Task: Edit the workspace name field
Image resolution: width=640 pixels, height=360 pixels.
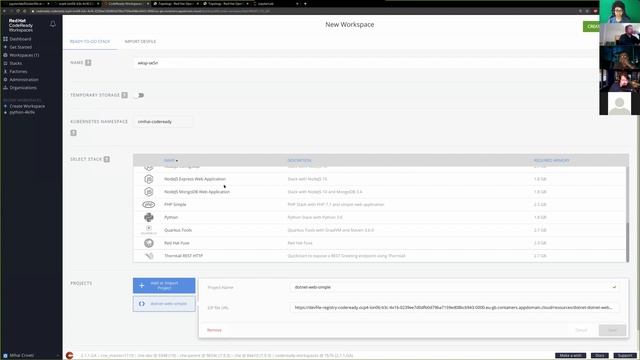Action: (x=365, y=63)
